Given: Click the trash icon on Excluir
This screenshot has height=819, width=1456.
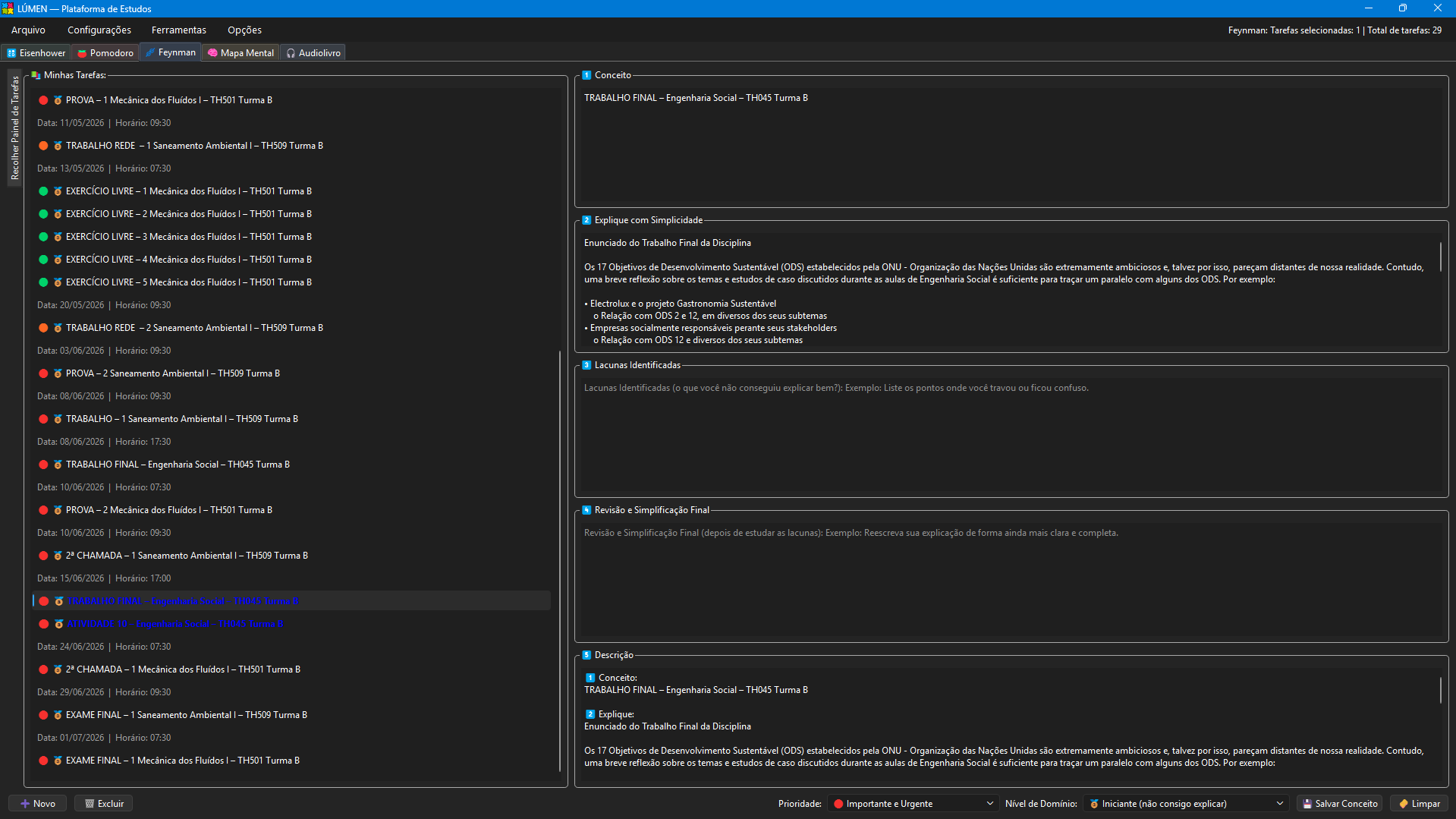Looking at the screenshot, I should [x=90, y=804].
